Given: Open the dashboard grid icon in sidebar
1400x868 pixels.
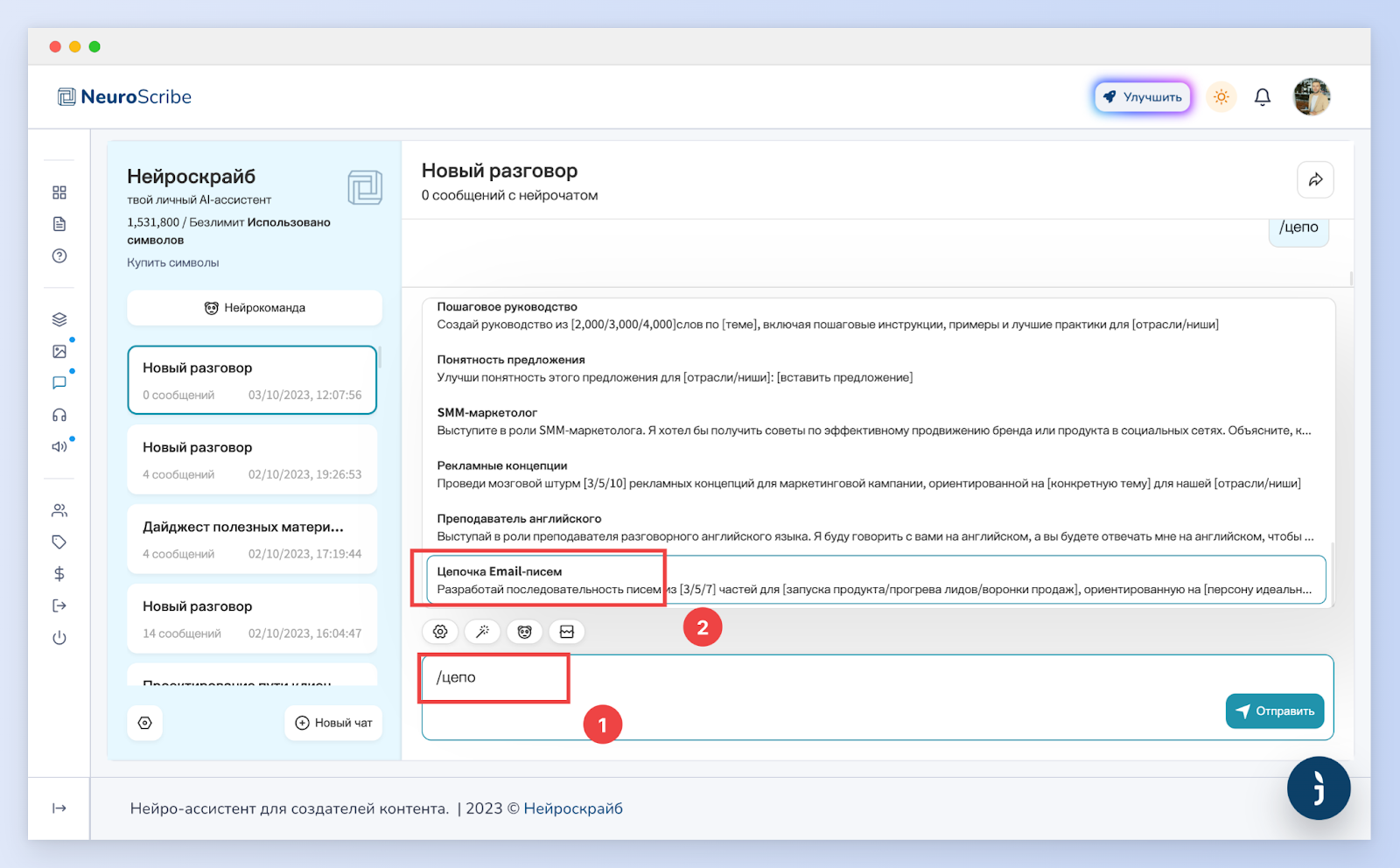Looking at the screenshot, I should point(59,192).
